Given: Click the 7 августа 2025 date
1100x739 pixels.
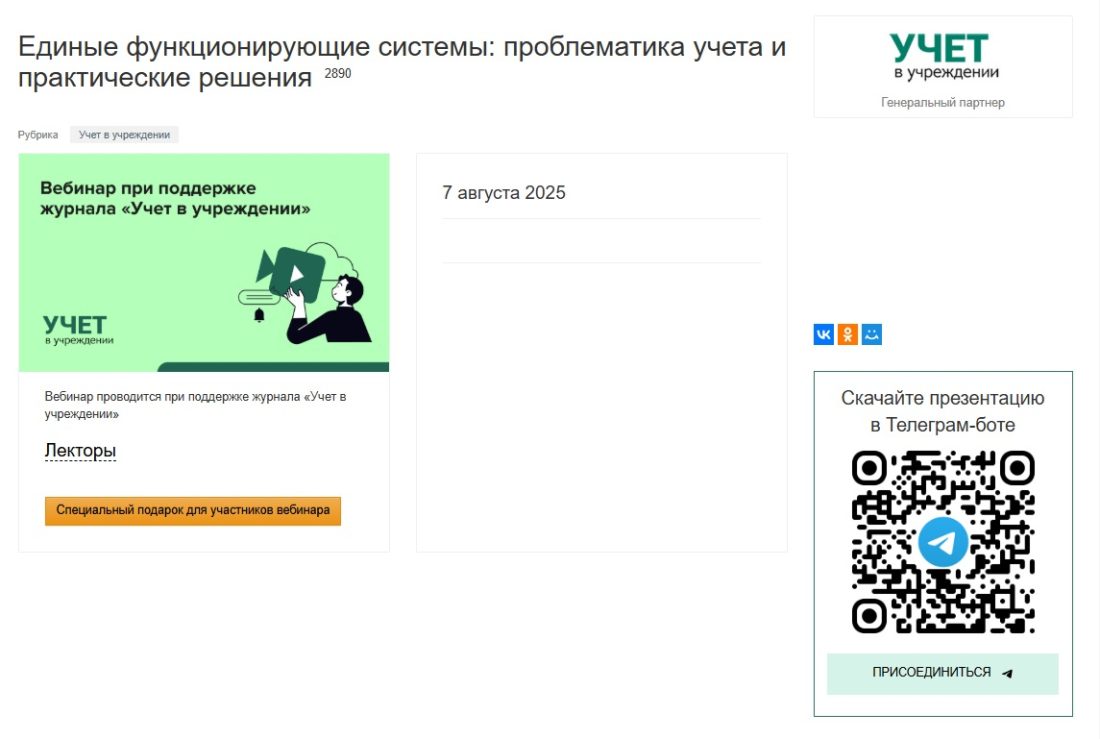Looking at the screenshot, I should (x=504, y=193).
